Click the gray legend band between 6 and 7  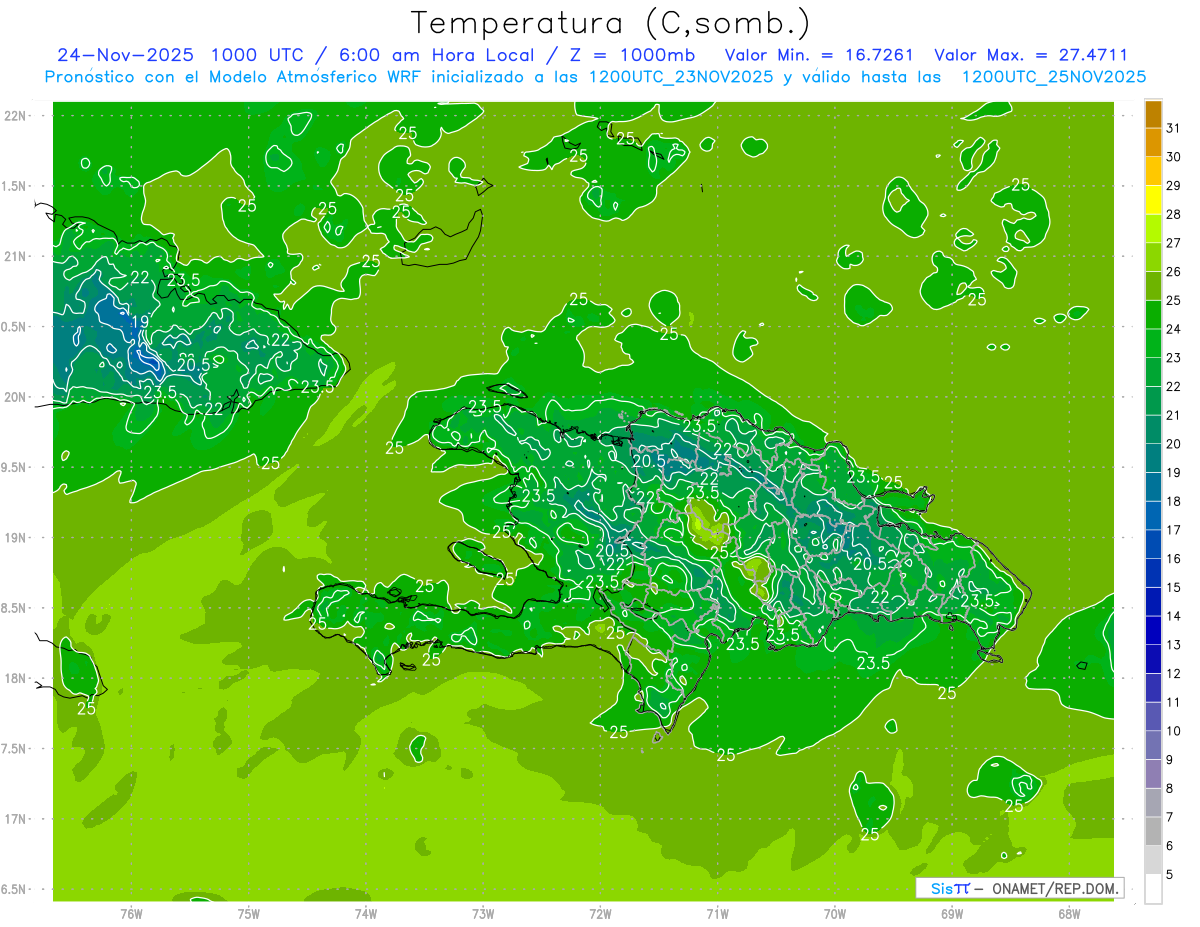1153,831
